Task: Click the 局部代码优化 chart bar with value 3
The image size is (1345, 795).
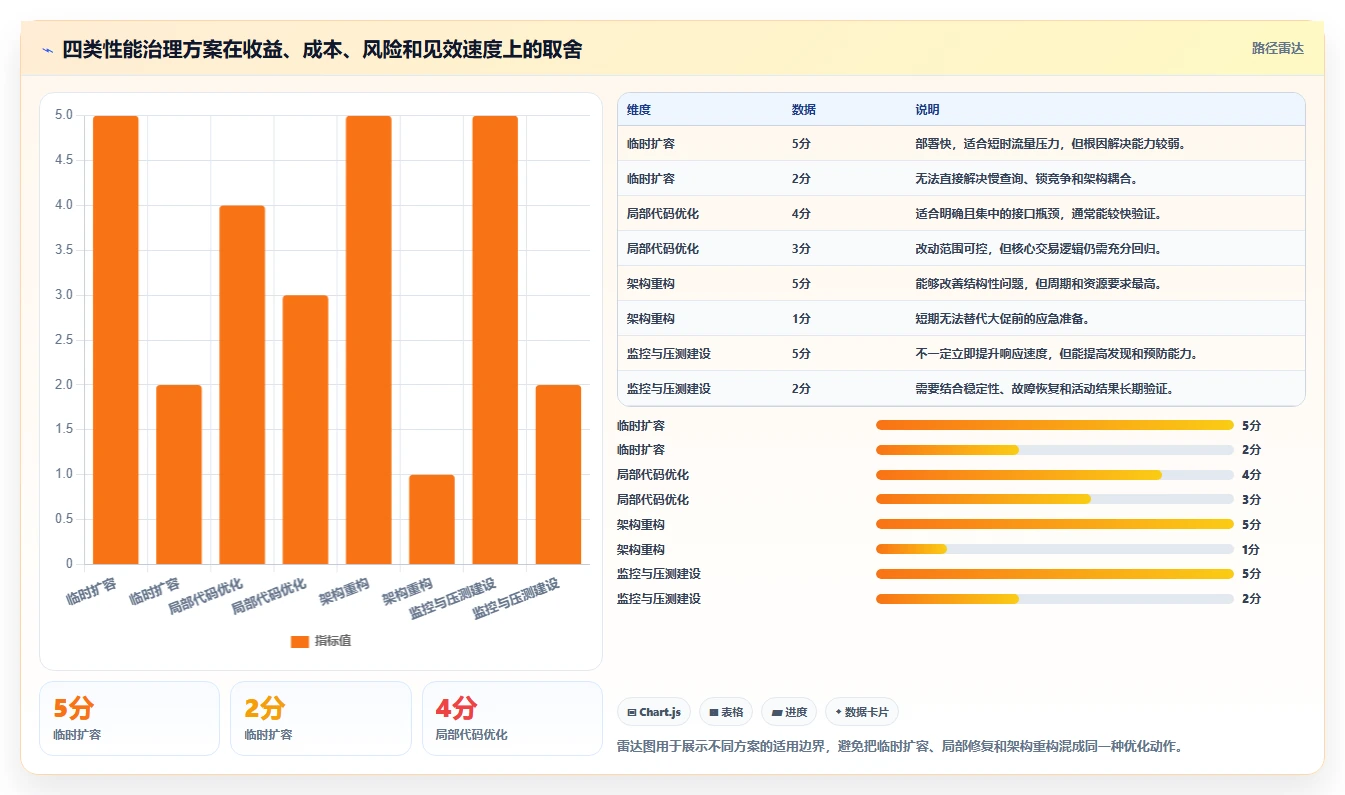Action: 305,430
